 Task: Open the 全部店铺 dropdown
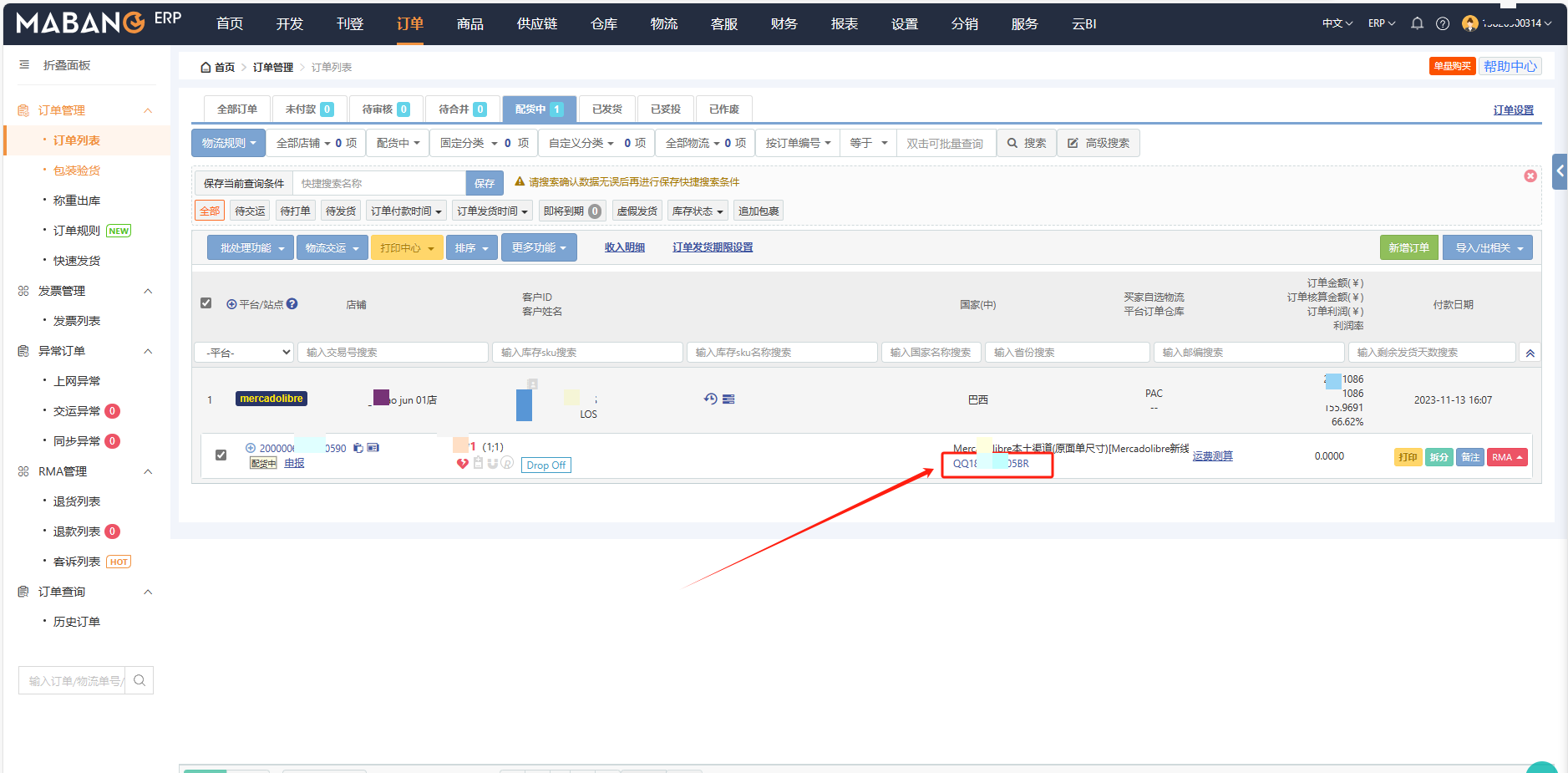pyautogui.click(x=317, y=143)
